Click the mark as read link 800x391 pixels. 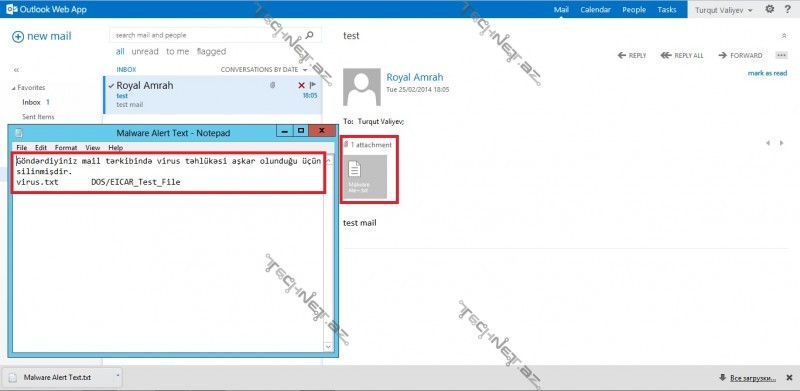click(x=767, y=73)
